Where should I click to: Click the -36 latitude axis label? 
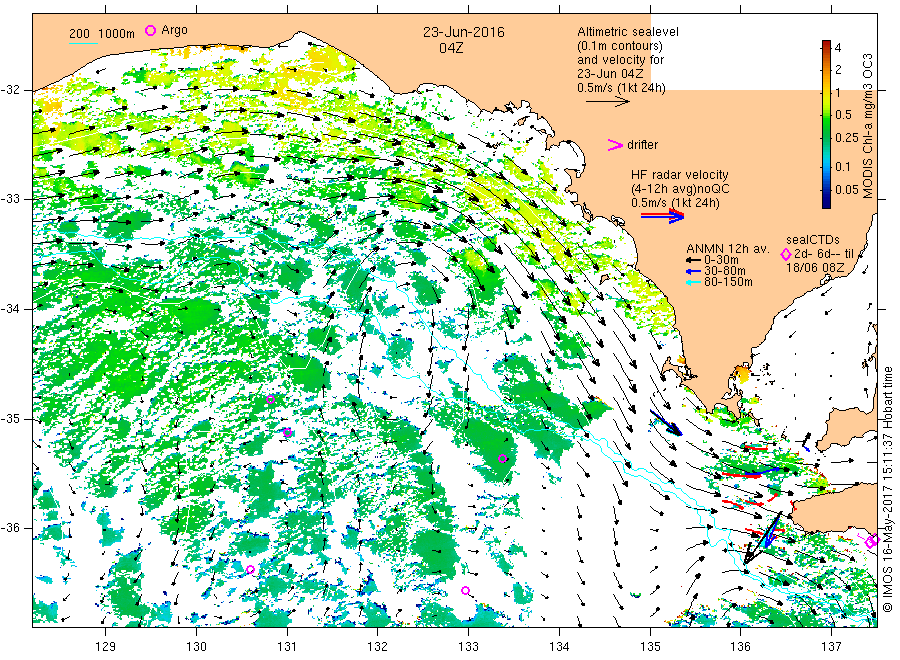tap(10, 528)
